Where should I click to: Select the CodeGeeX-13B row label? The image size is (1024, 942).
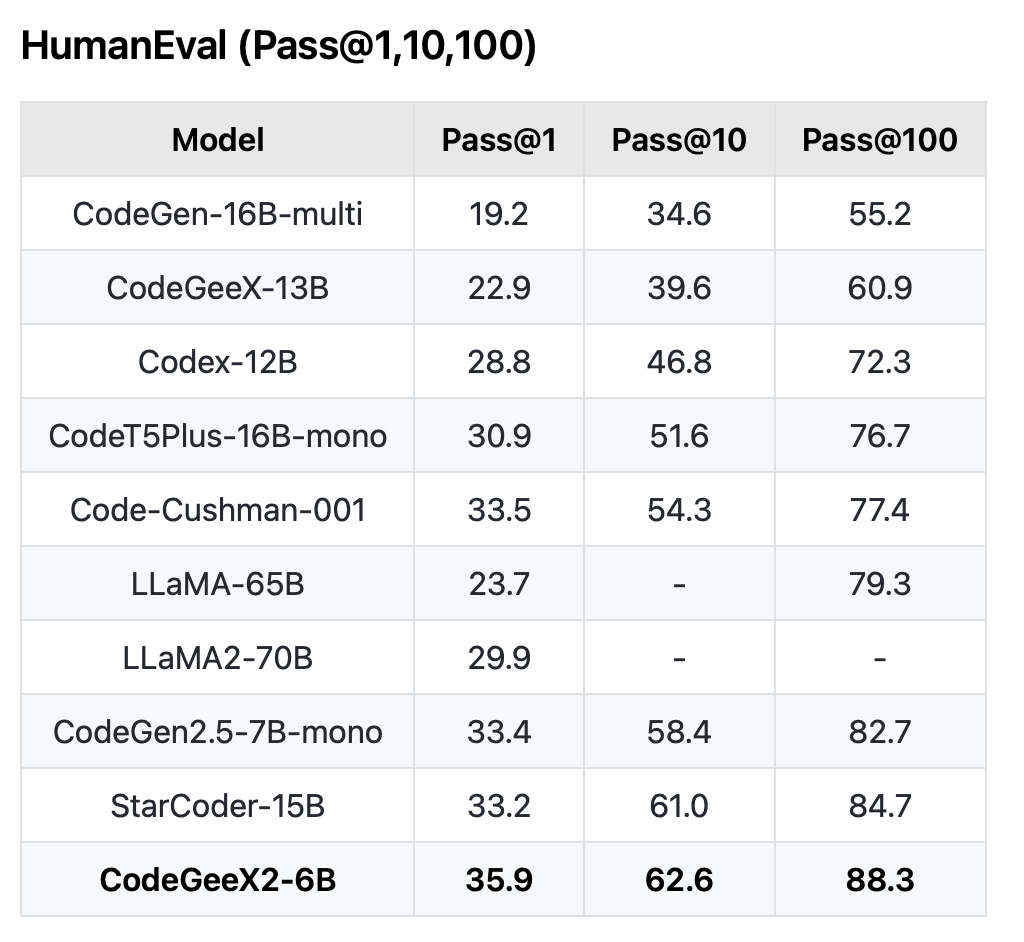(218, 288)
